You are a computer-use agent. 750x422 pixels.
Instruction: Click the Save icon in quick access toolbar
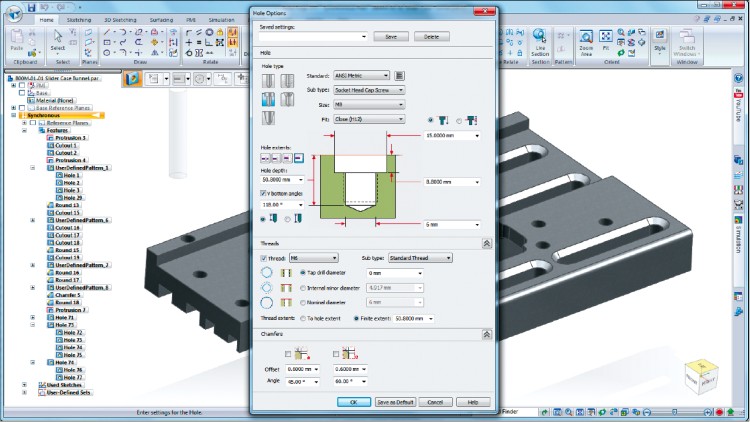(x=33, y=6)
